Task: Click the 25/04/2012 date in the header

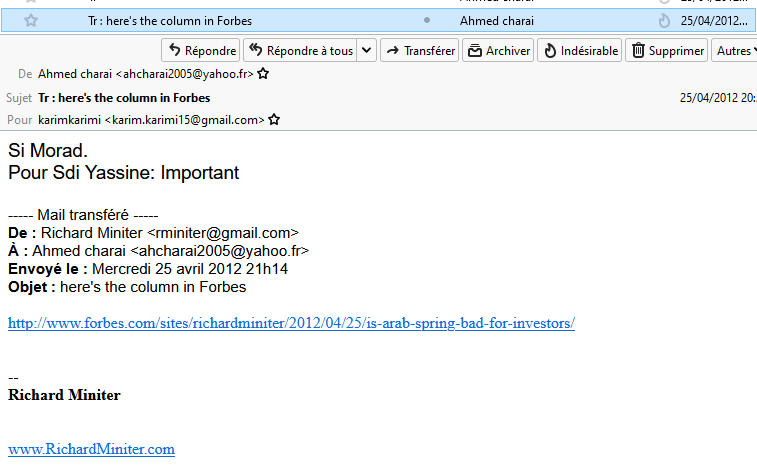Action: coord(715,98)
